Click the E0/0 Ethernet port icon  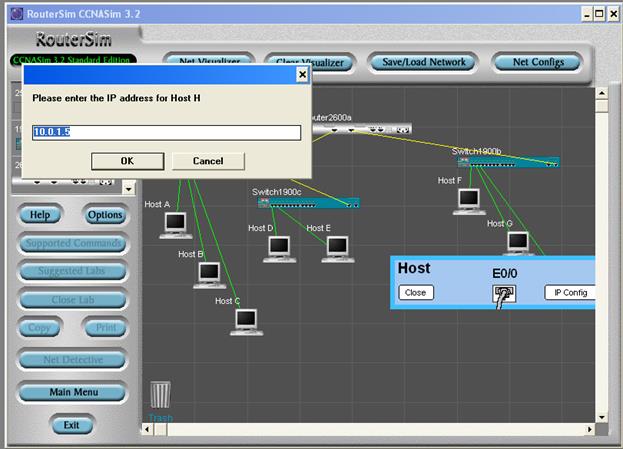(x=504, y=294)
